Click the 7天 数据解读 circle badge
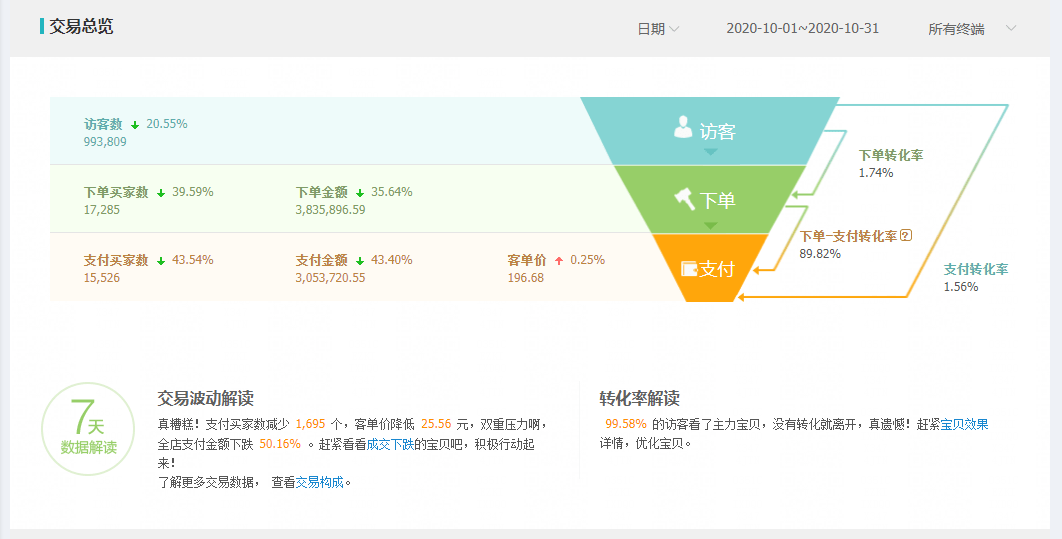 [x=88, y=429]
